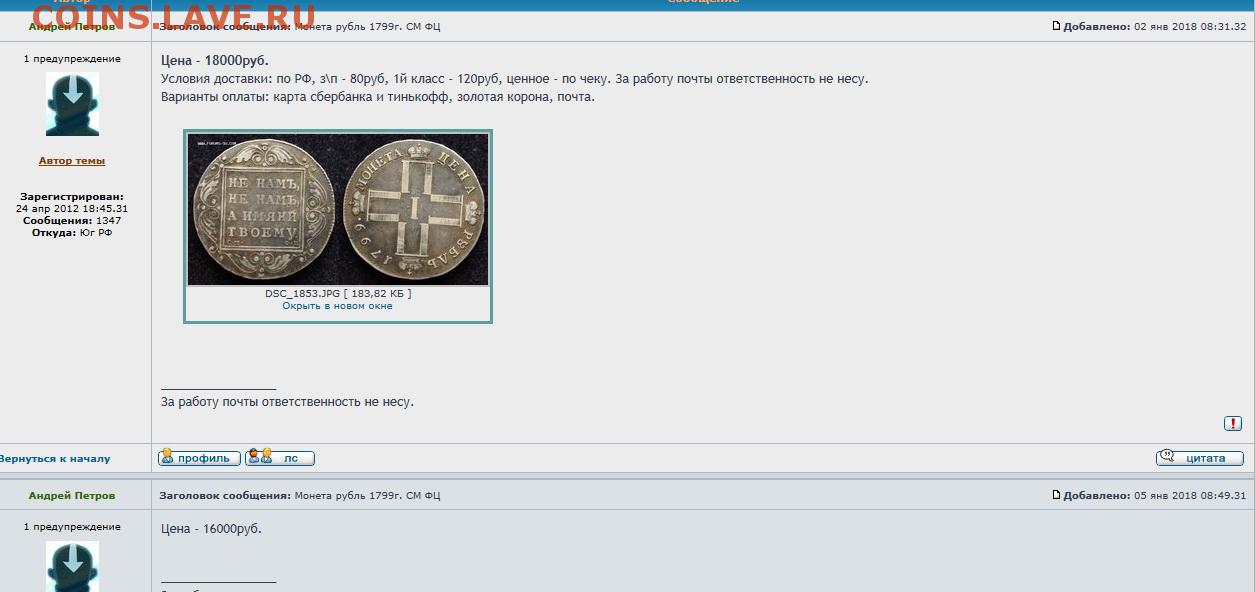This screenshot has width=1255, height=592.
Task: Open the 'профиль' button of first post
Action: tap(199, 458)
